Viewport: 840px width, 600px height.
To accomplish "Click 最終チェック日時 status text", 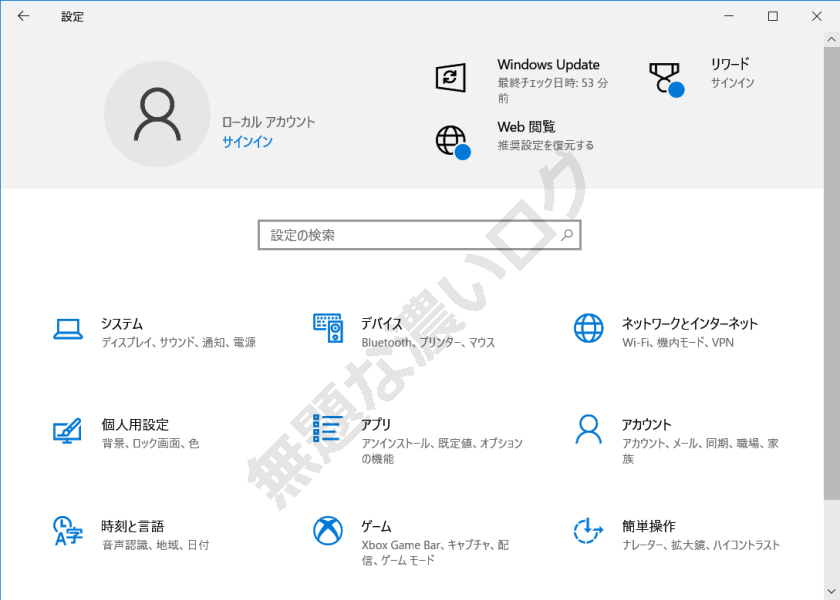I will click(553, 90).
